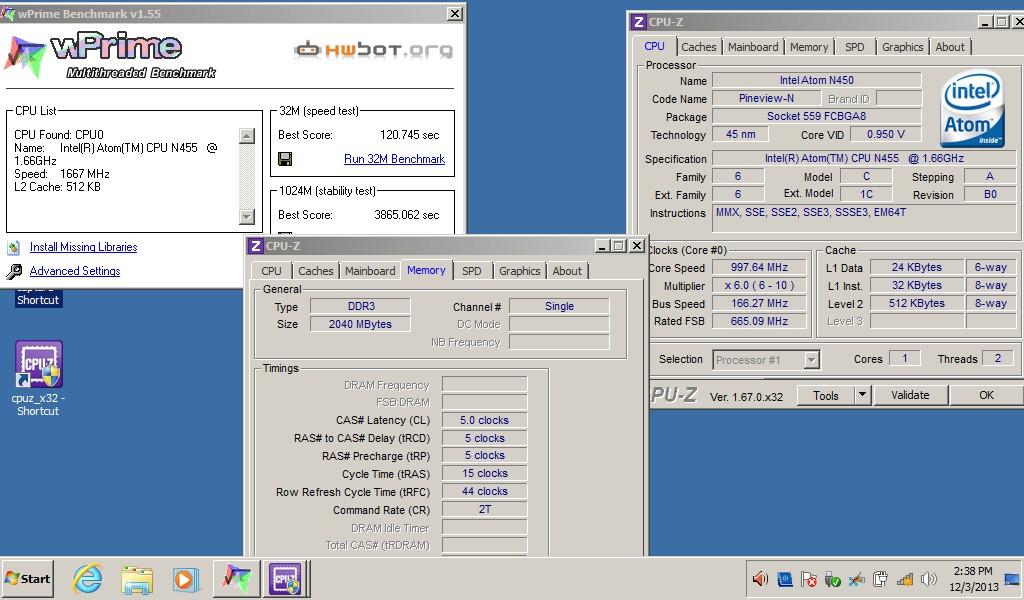Switch to Caches tab in right CPU-Z window
1024x600 pixels.
pyautogui.click(x=698, y=47)
